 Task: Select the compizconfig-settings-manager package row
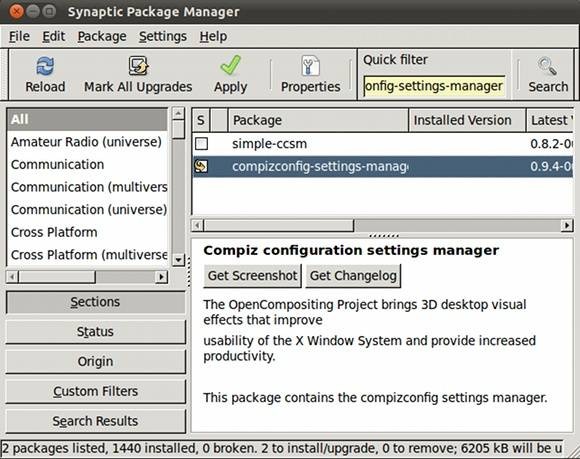click(383, 166)
